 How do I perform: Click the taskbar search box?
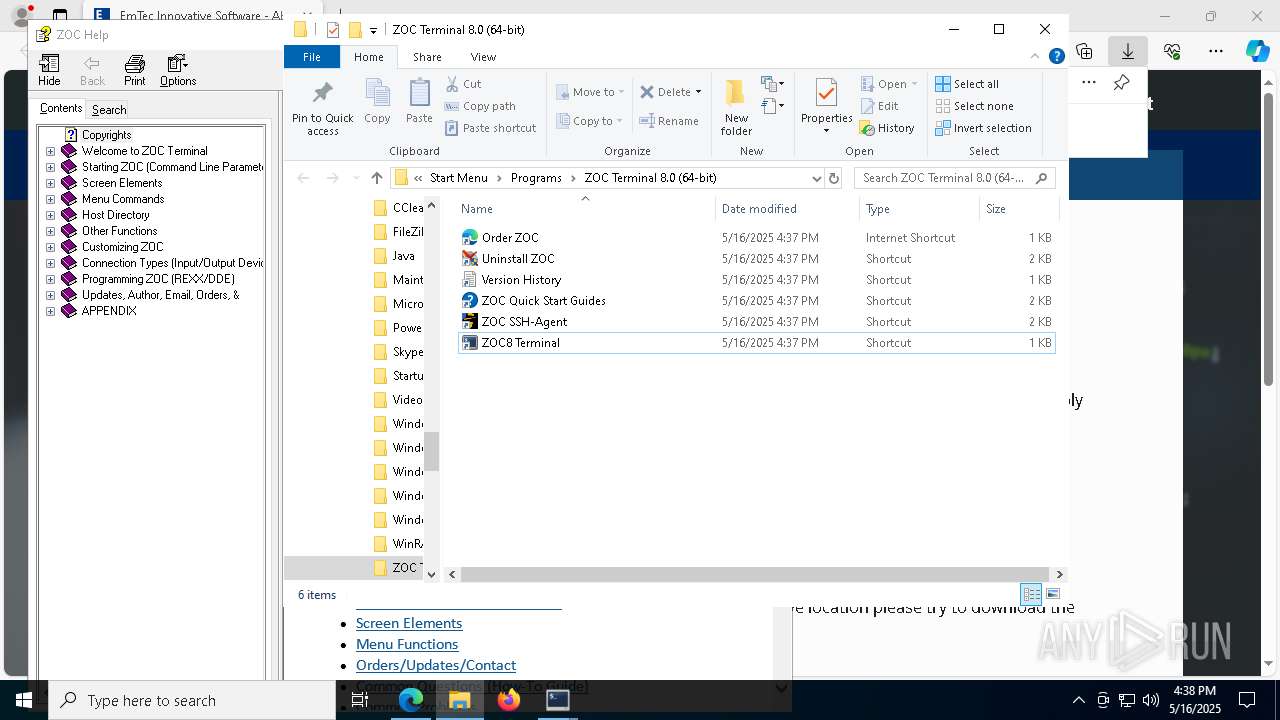click(192, 701)
